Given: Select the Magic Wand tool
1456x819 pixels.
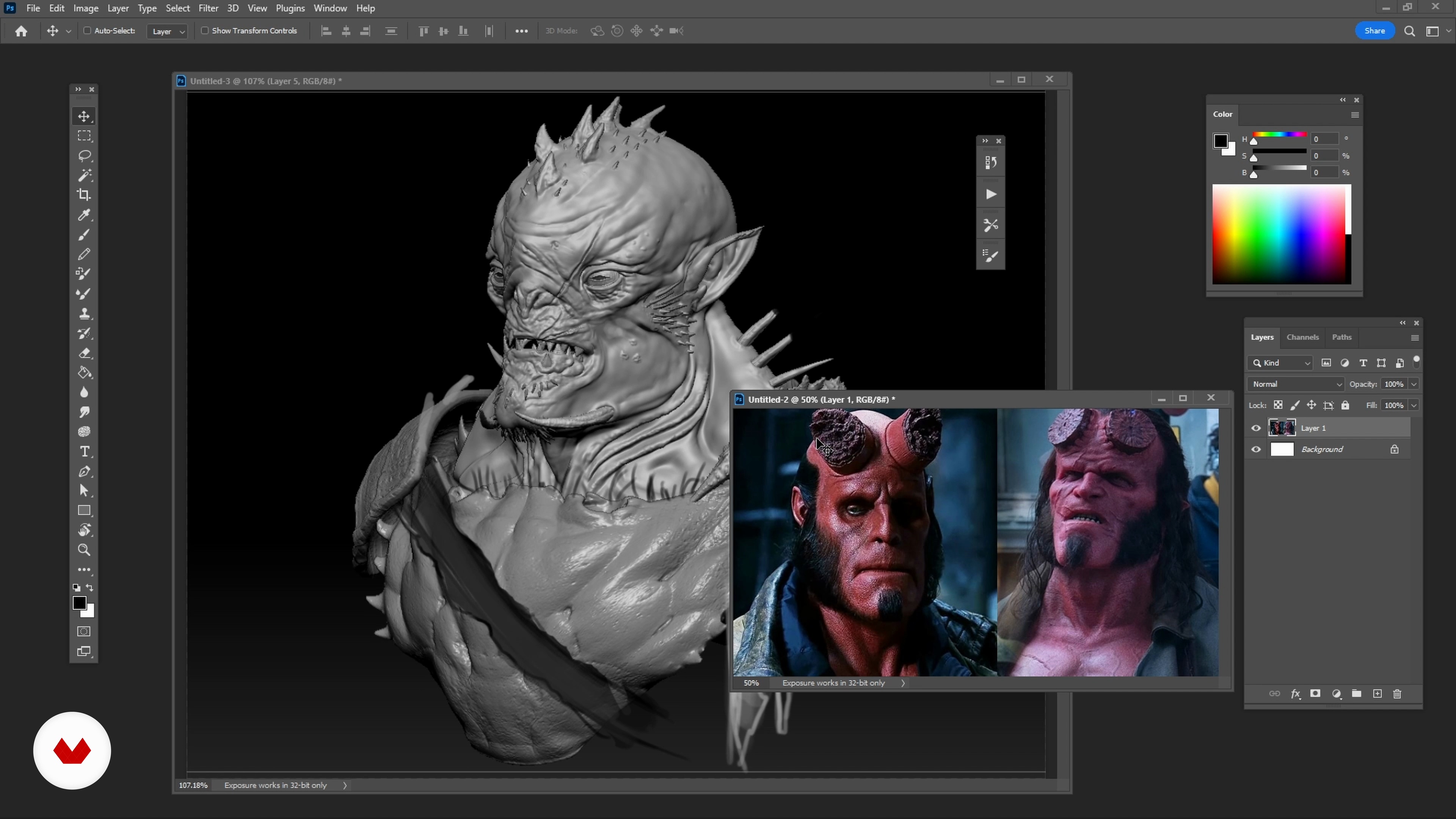Looking at the screenshot, I should tap(84, 175).
